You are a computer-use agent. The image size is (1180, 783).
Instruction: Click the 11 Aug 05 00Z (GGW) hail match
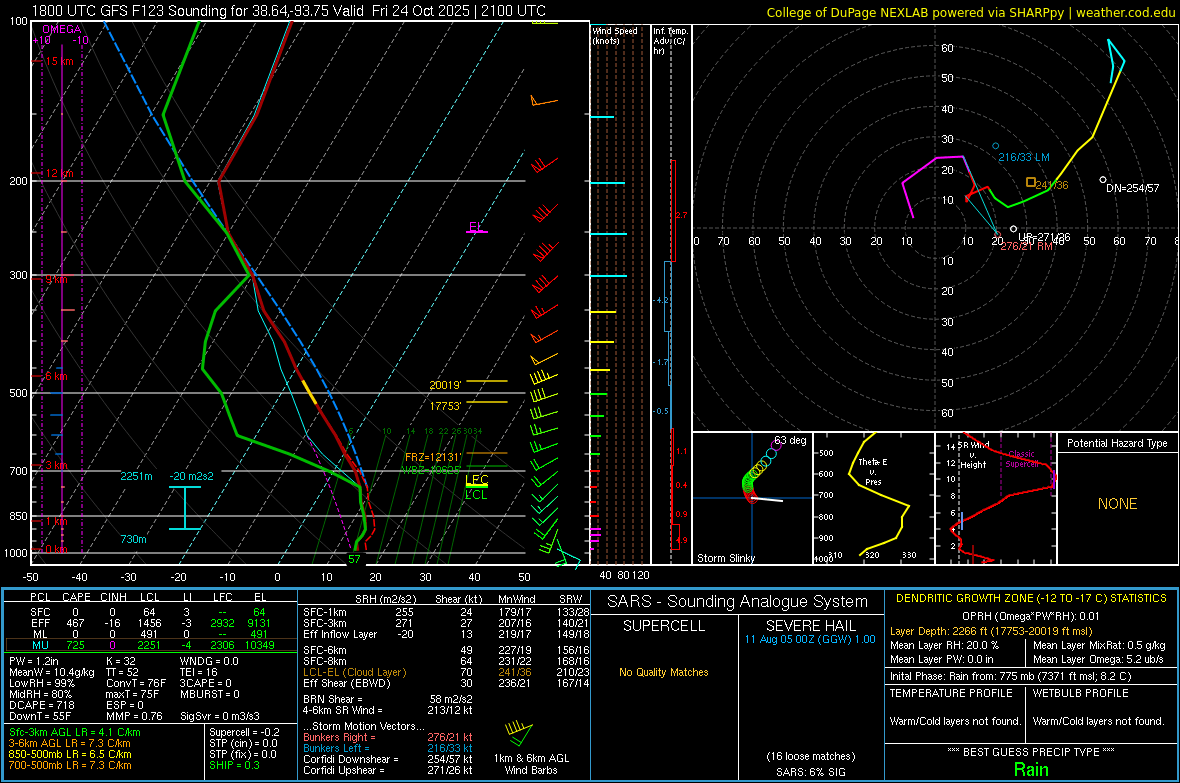pyautogui.click(x=810, y=639)
